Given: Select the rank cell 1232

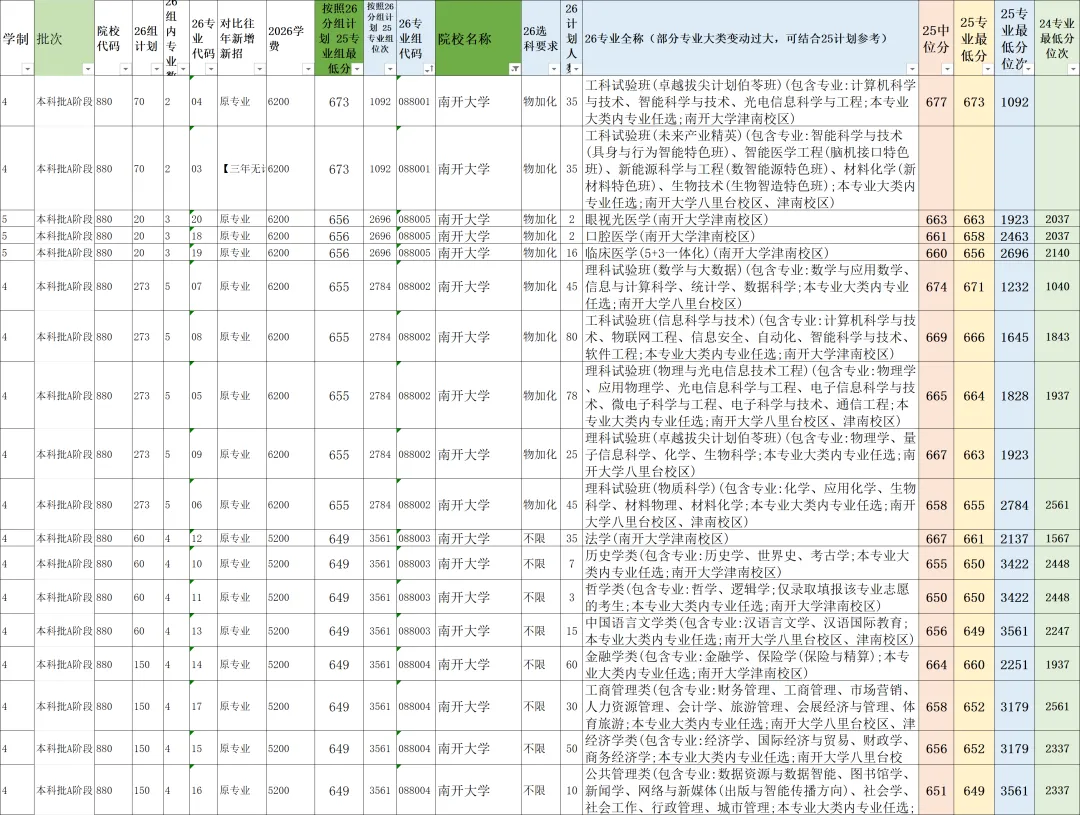Looking at the screenshot, I should coord(1015,286).
